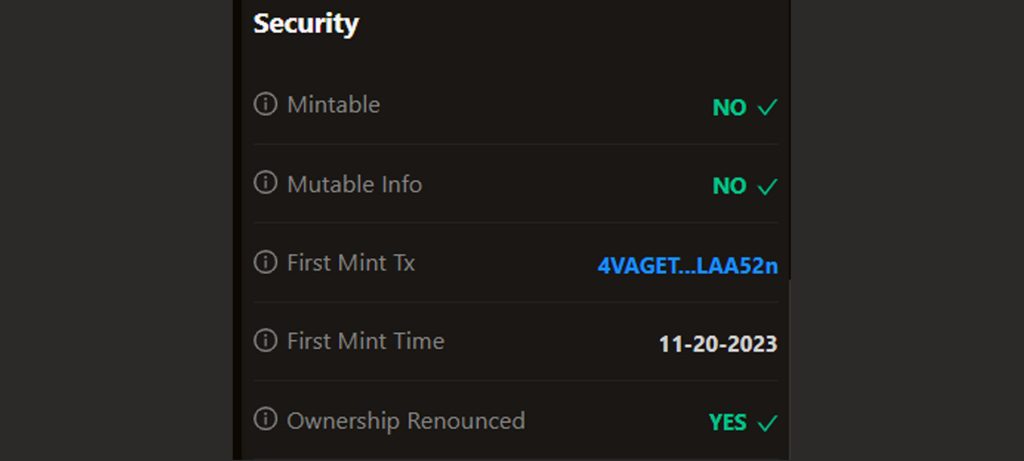Click the First Mint Tx label
The width and height of the screenshot is (1024, 461).
(x=350, y=263)
